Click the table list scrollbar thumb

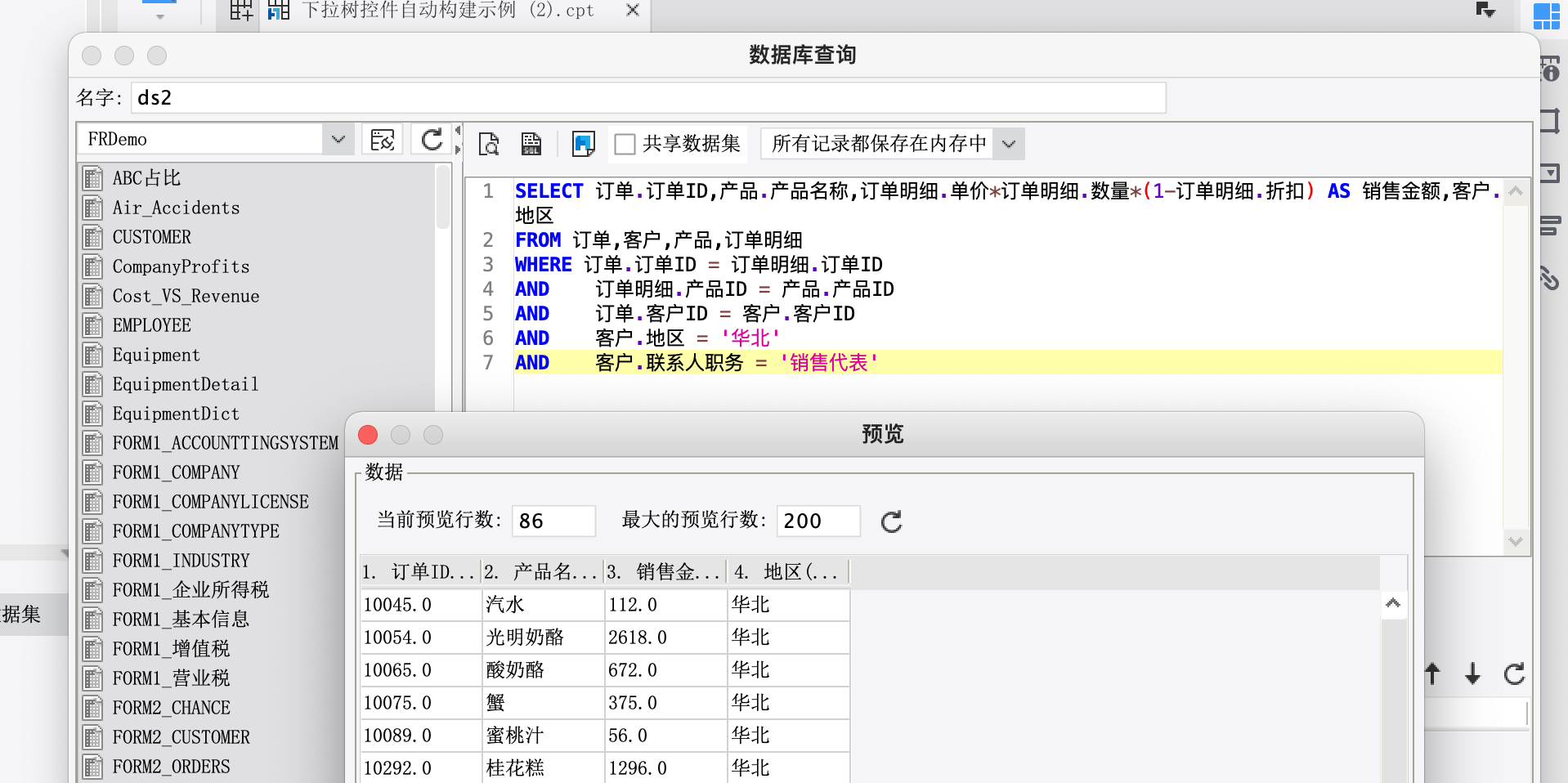443,196
